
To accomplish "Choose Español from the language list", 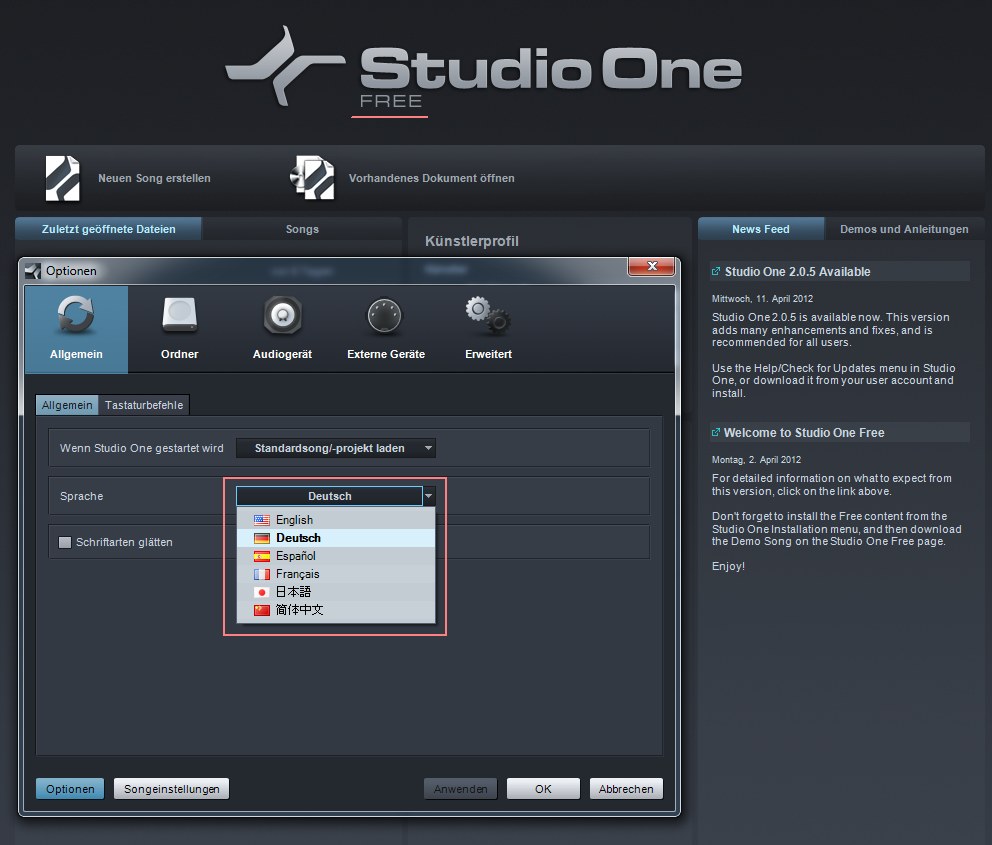I will pos(335,556).
